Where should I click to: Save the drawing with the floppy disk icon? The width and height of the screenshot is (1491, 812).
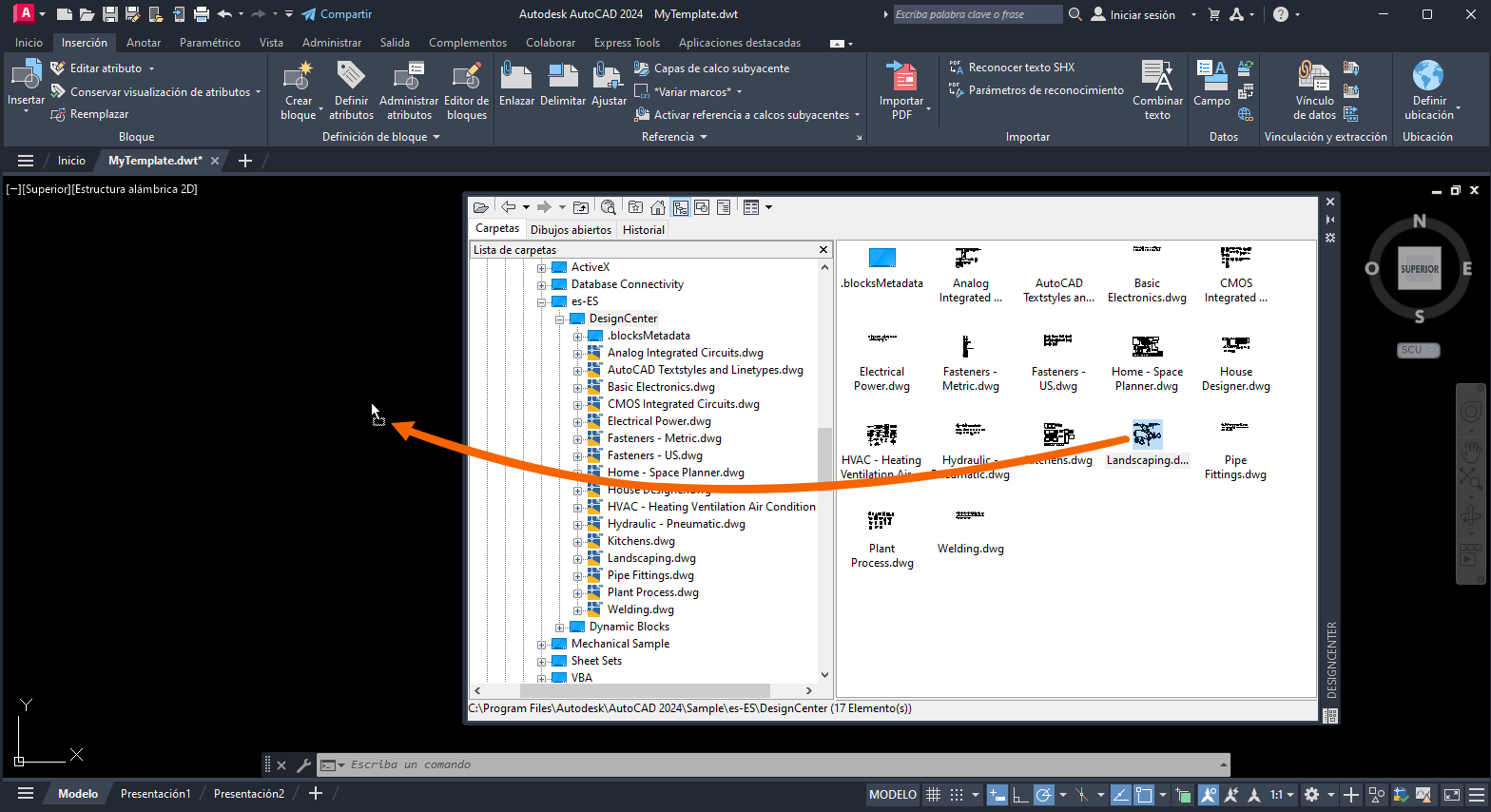(x=110, y=14)
